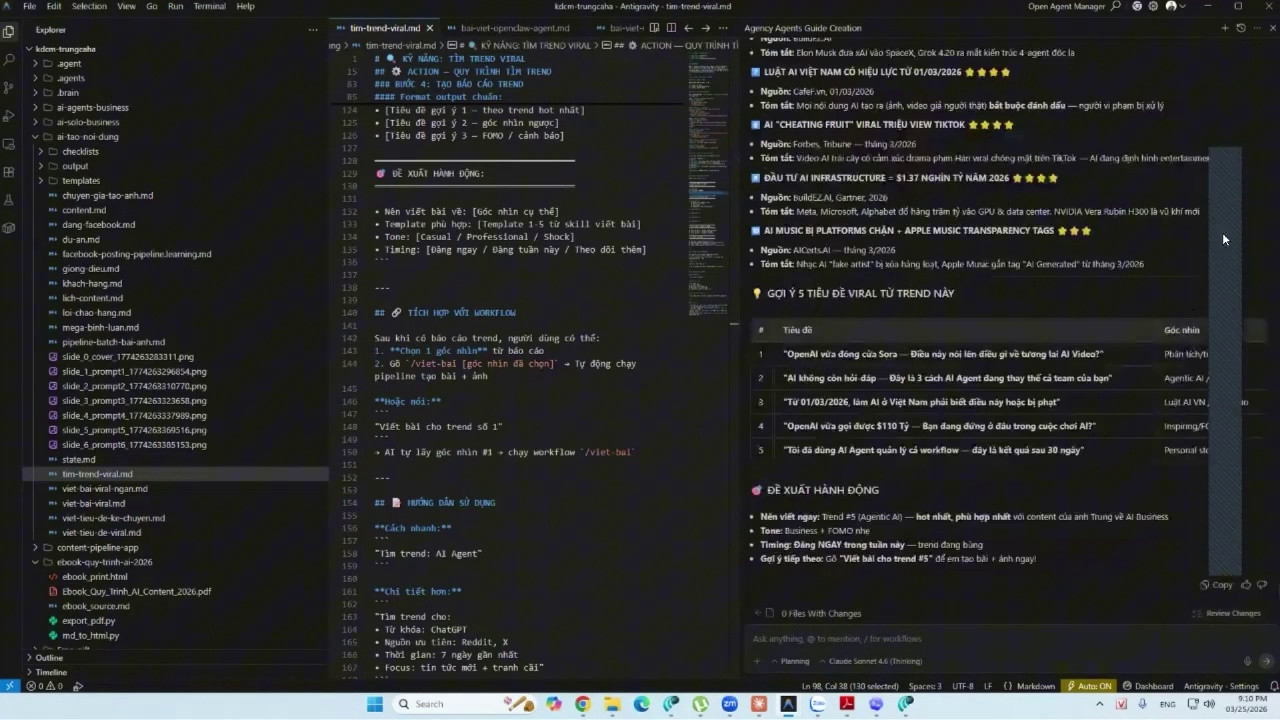Search from the title bar magnifier
This screenshot has width=1280, height=720.
[1116, 6]
